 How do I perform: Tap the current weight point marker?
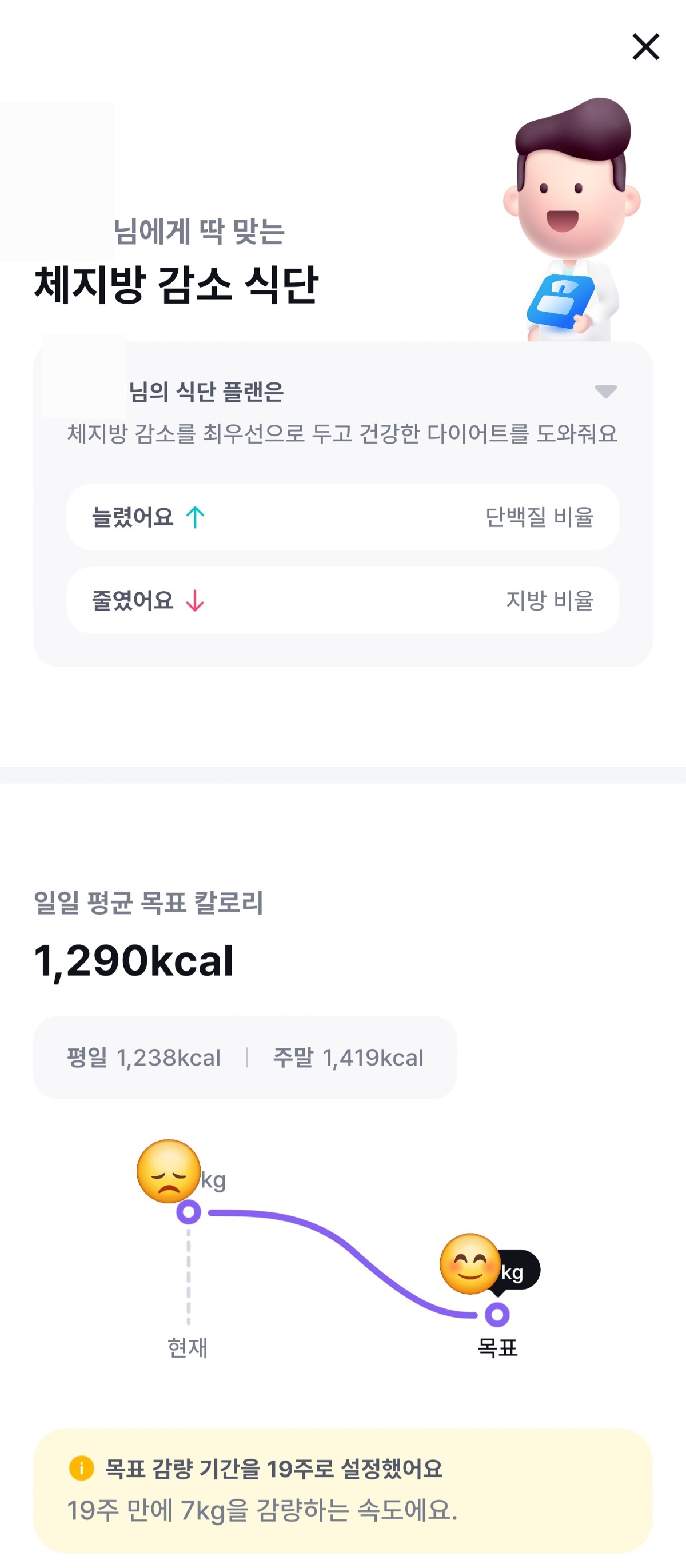coord(189,1212)
